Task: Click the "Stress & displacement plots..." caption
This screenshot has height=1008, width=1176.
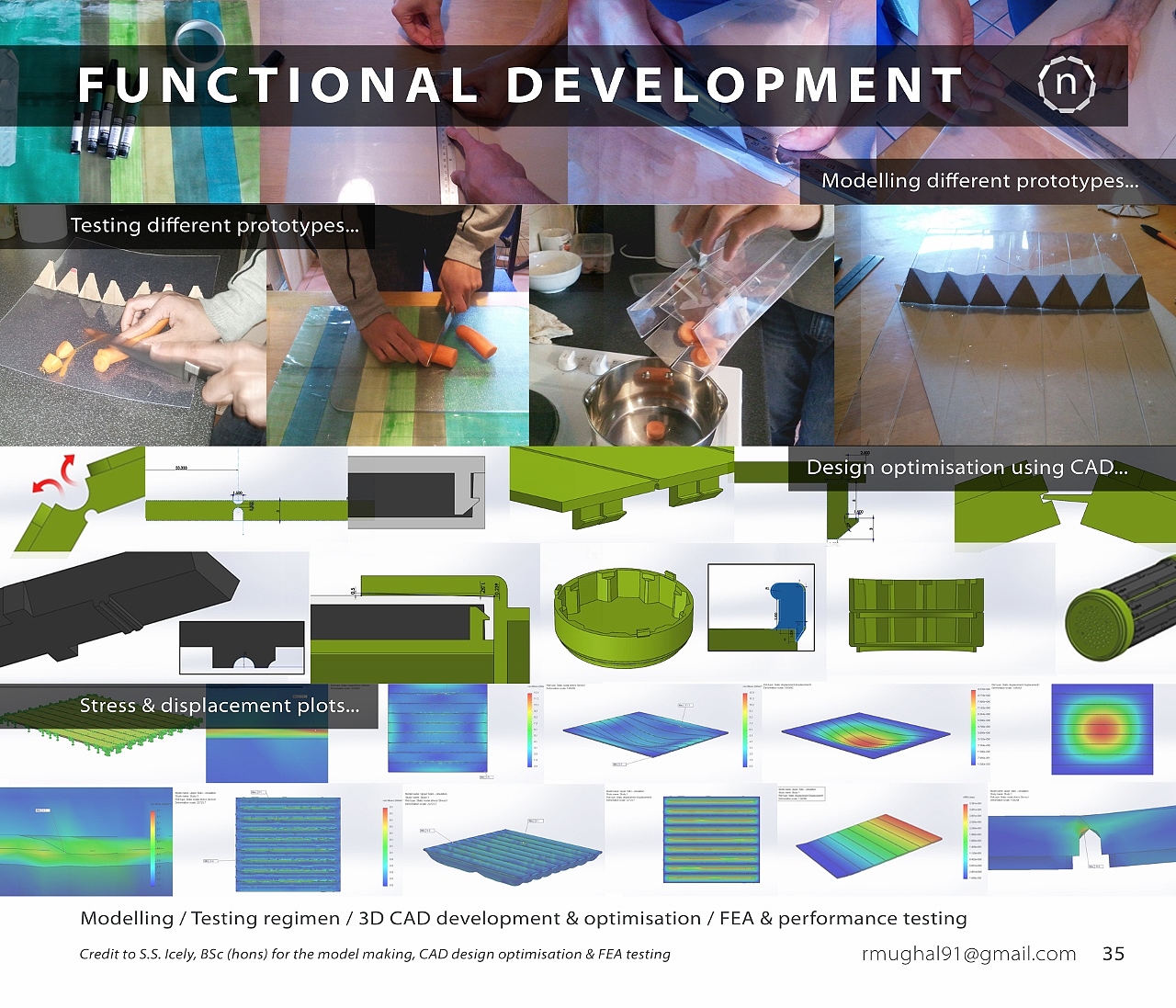Action: pos(220,705)
